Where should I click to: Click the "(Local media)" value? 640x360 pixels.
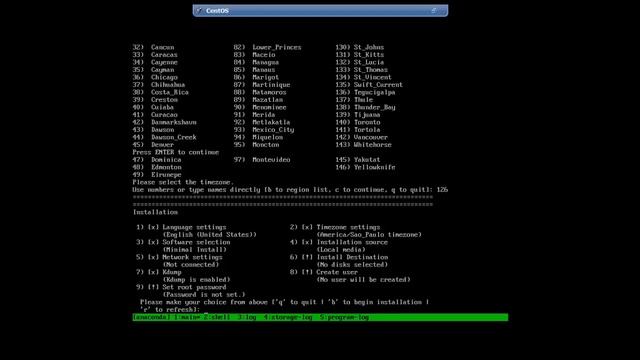341,250
